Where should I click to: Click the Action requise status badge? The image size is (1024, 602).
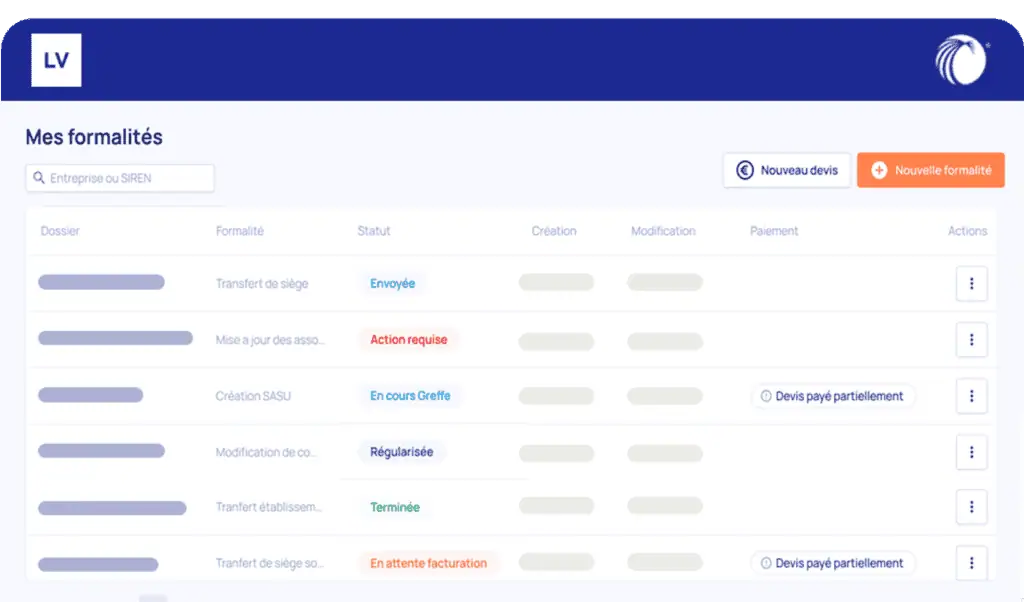[x=408, y=340]
